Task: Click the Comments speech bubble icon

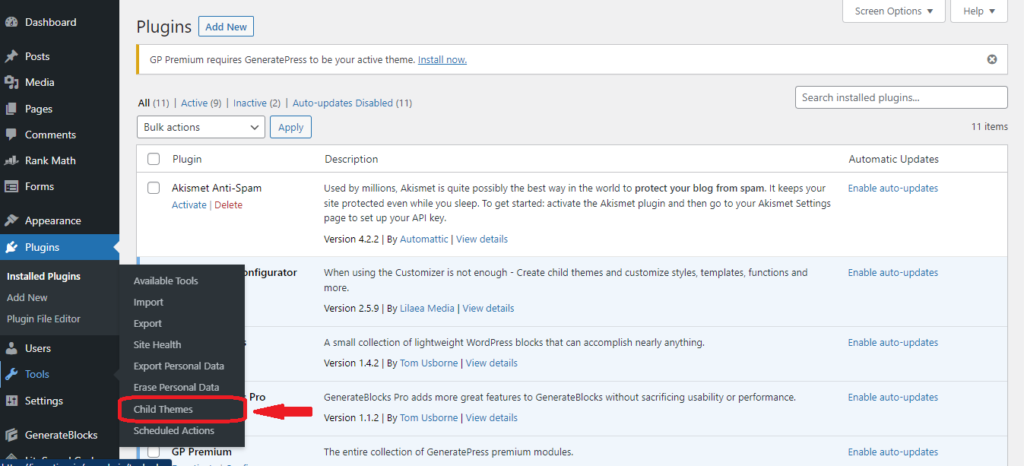Action: pyautogui.click(x=11, y=134)
